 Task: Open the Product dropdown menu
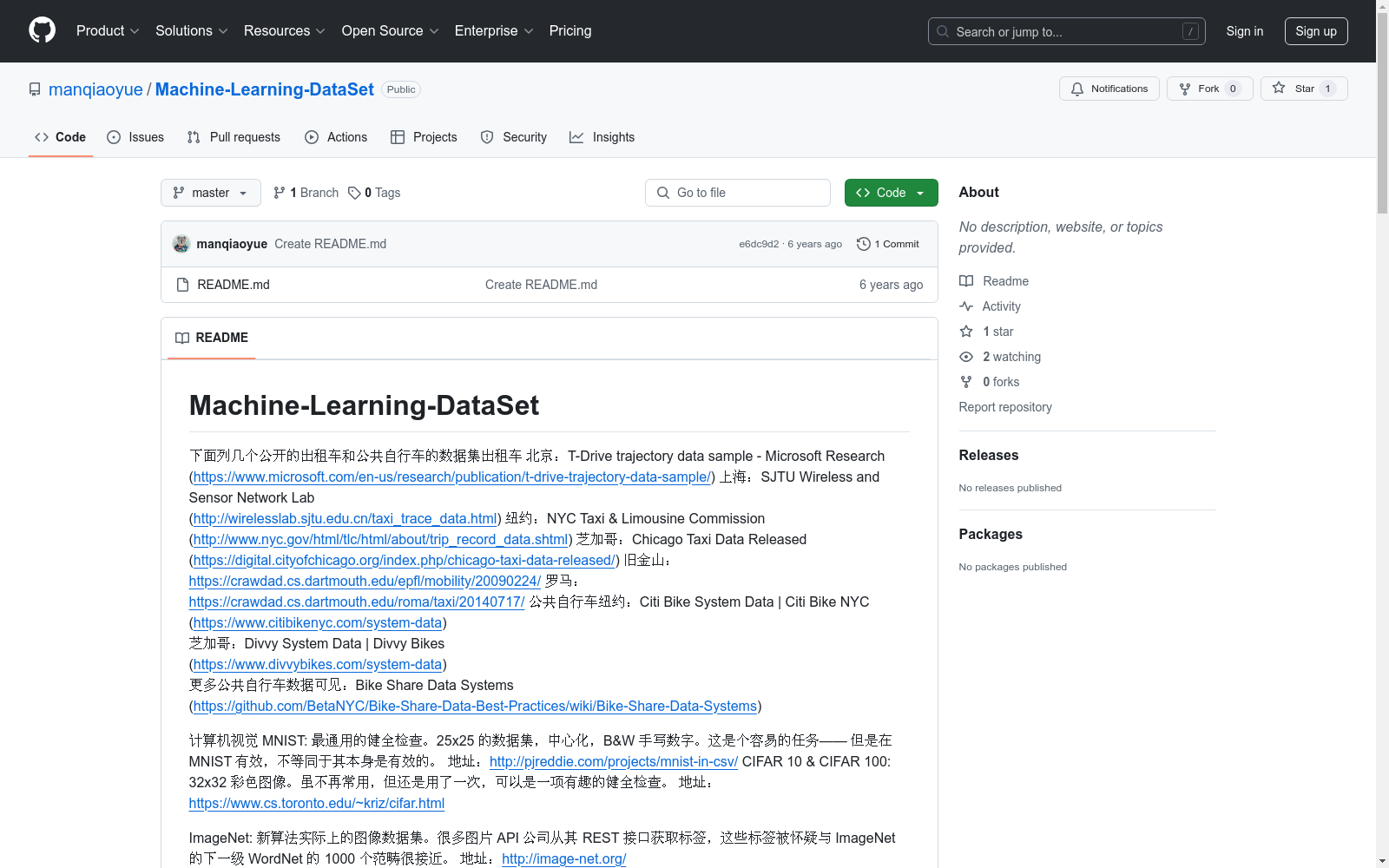click(108, 30)
